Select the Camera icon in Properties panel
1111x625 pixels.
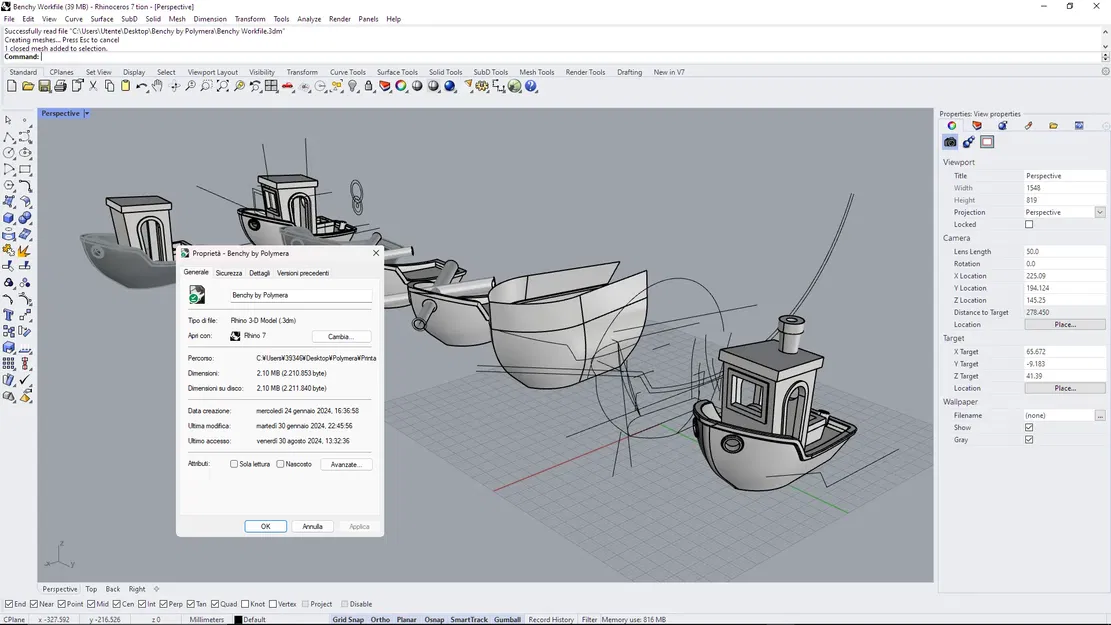tap(949, 141)
